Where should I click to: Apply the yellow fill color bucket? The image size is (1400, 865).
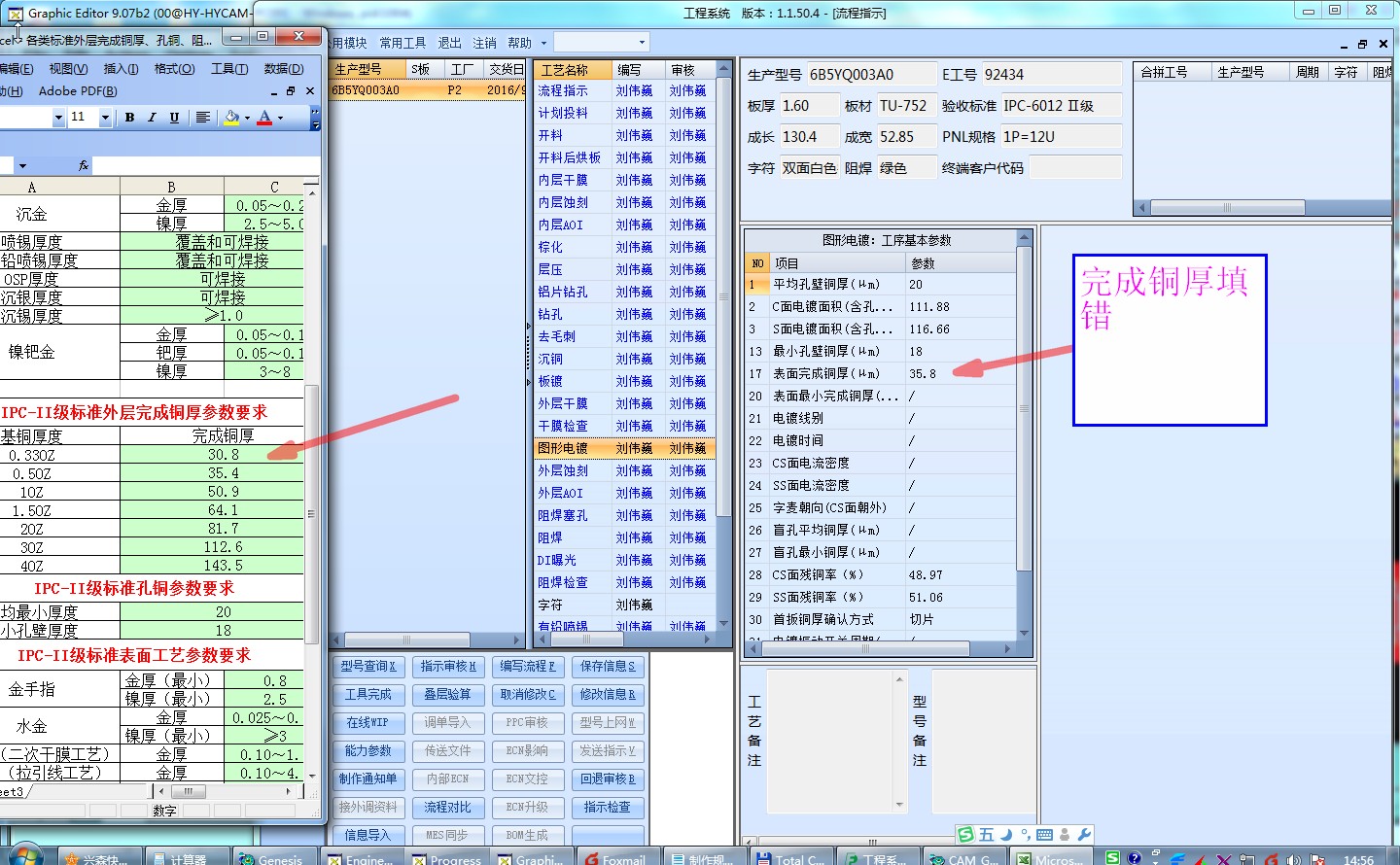231,118
